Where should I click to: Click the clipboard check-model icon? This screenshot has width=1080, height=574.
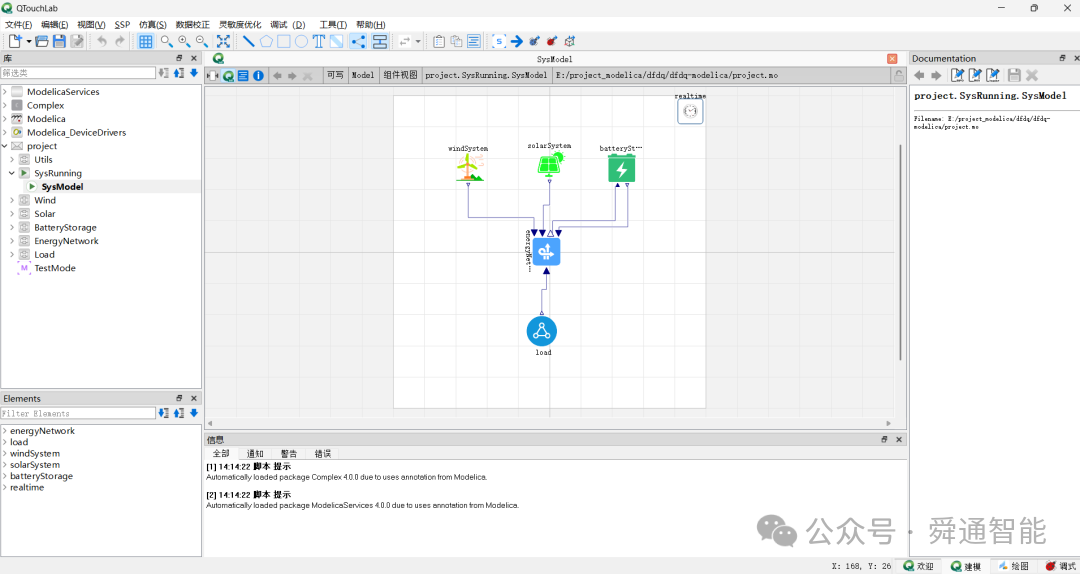[x=439, y=41]
